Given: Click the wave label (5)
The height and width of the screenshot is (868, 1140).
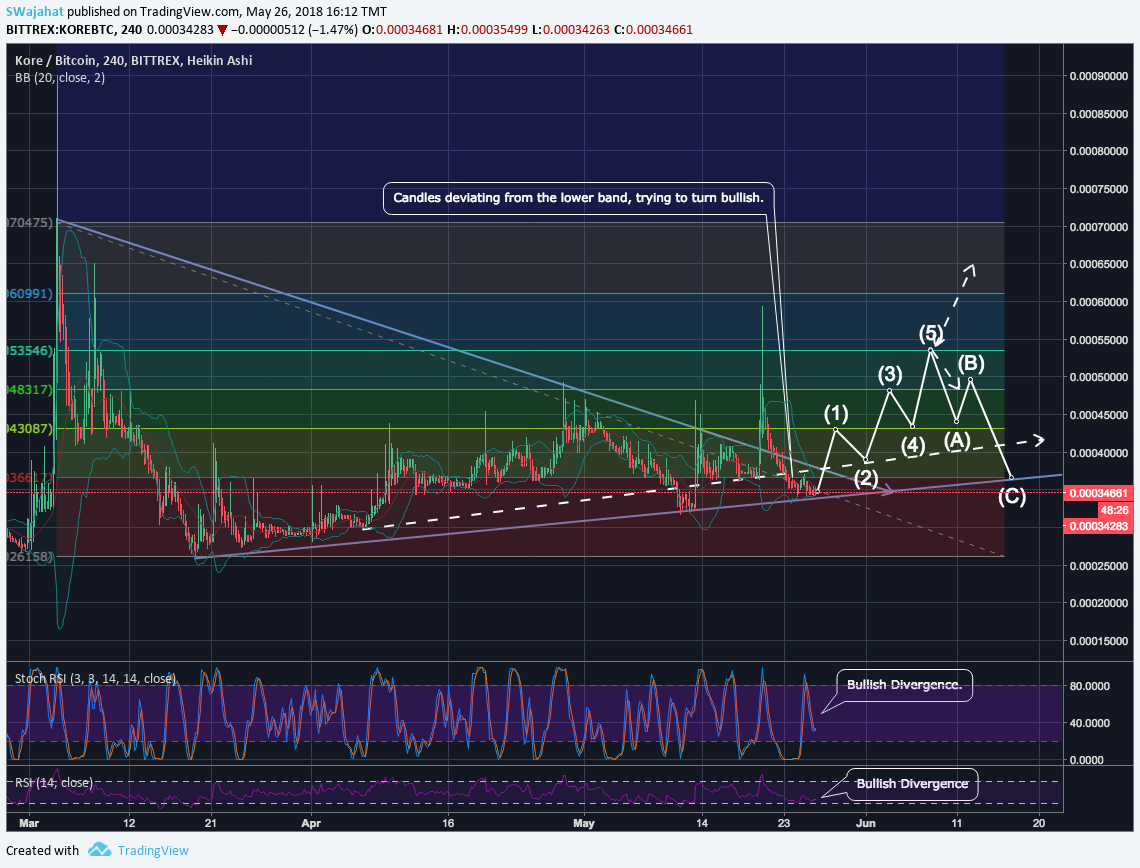Looking at the screenshot, I should [931, 334].
